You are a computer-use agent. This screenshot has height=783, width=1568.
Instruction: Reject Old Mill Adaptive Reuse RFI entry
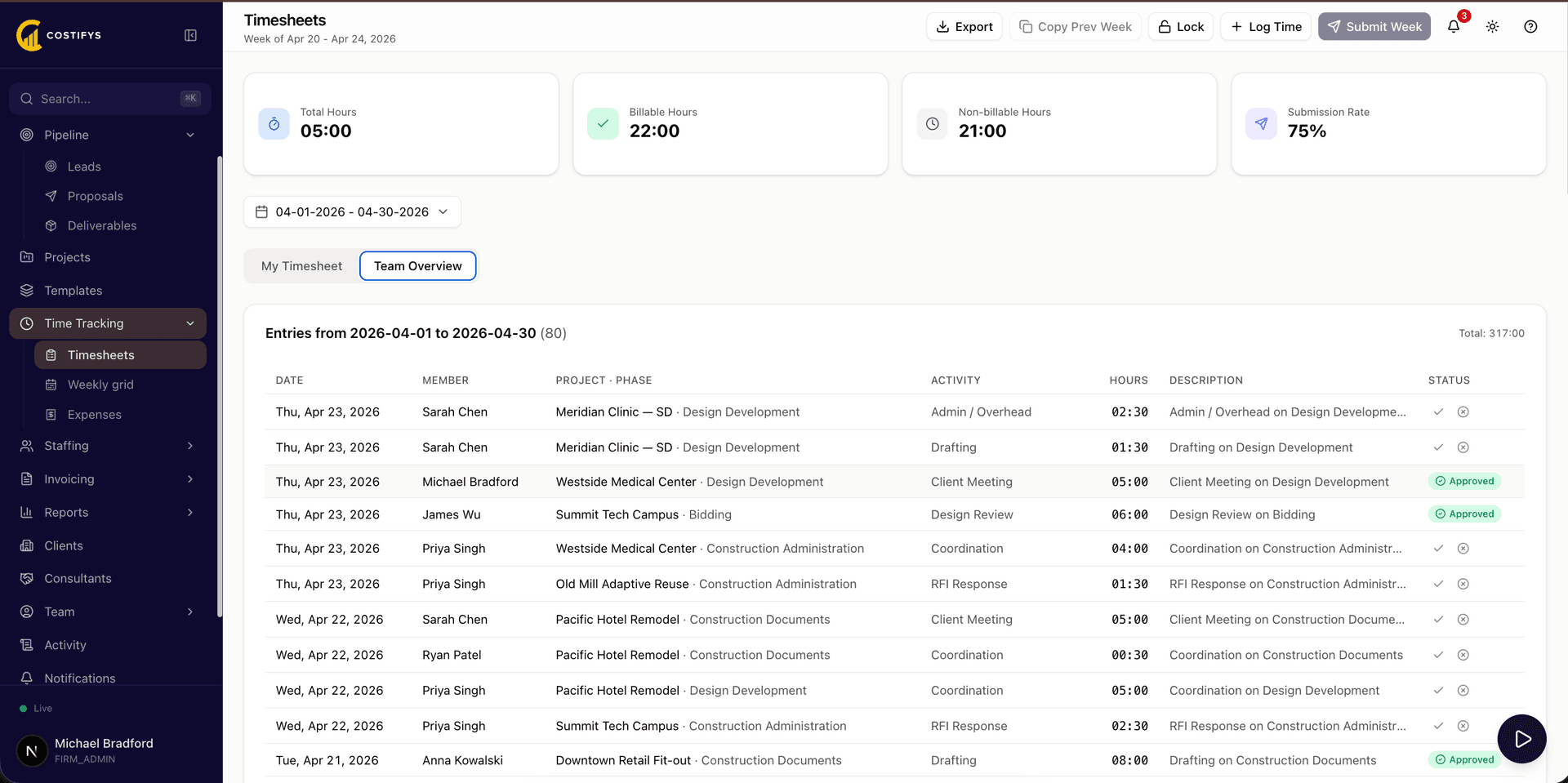(1463, 584)
